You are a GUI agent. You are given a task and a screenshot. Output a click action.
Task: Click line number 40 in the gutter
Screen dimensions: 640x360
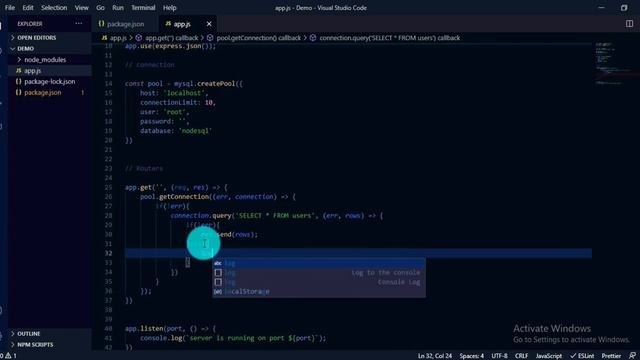click(x=108, y=329)
